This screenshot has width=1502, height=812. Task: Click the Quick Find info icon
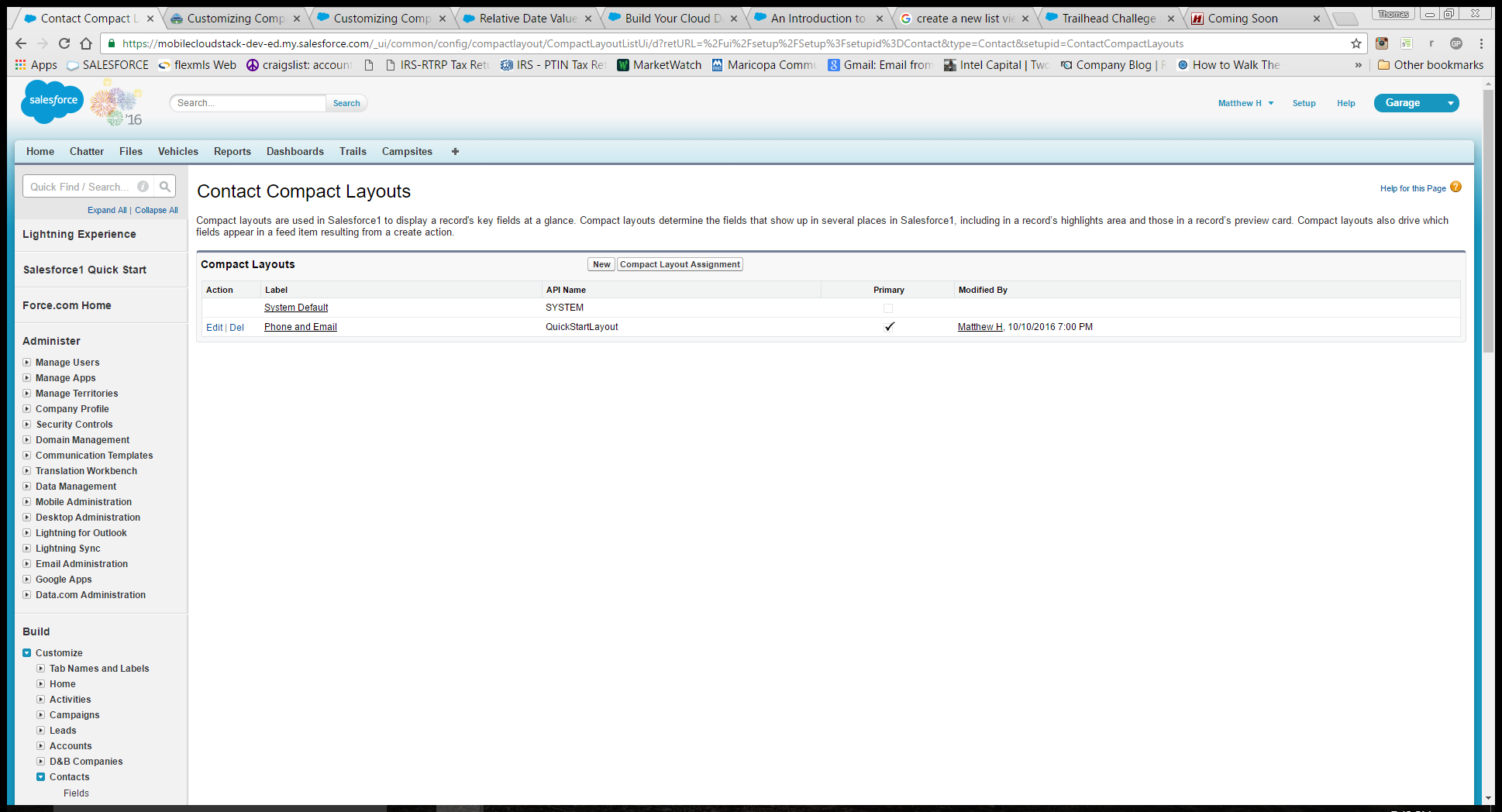(143, 187)
